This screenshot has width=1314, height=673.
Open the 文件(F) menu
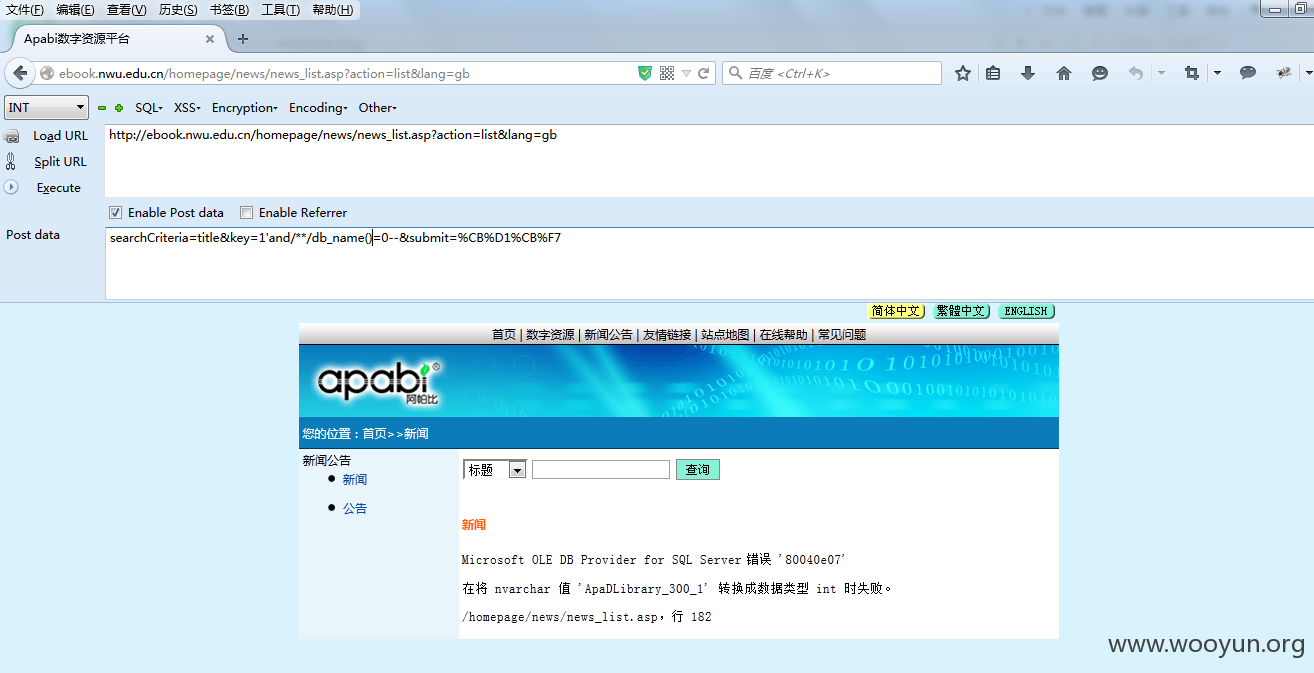pyautogui.click(x=25, y=10)
